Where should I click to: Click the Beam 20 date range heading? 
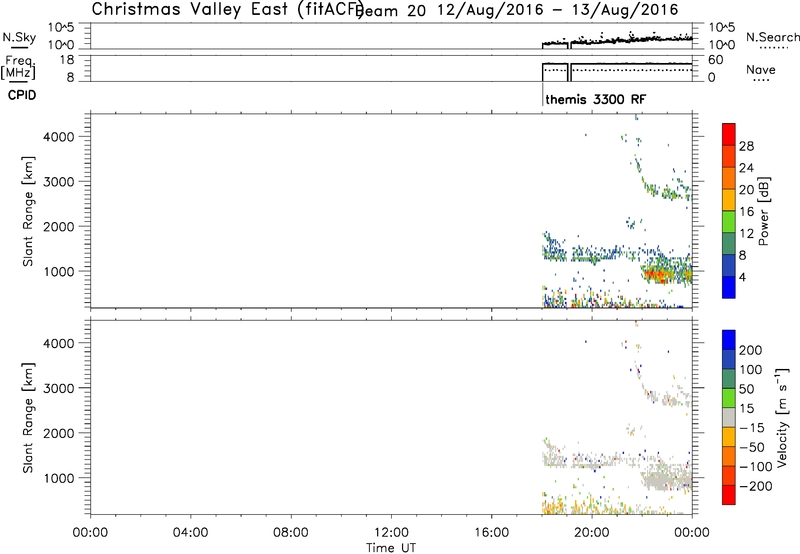coord(519,10)
